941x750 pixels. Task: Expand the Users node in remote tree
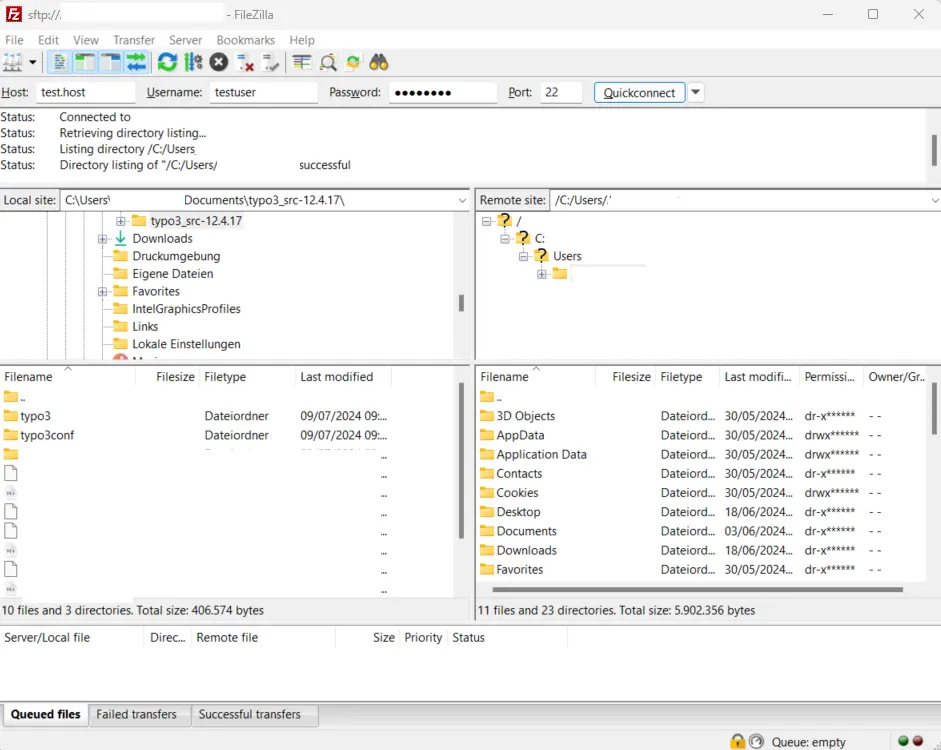pyautogui.click(x=523, y=256)
